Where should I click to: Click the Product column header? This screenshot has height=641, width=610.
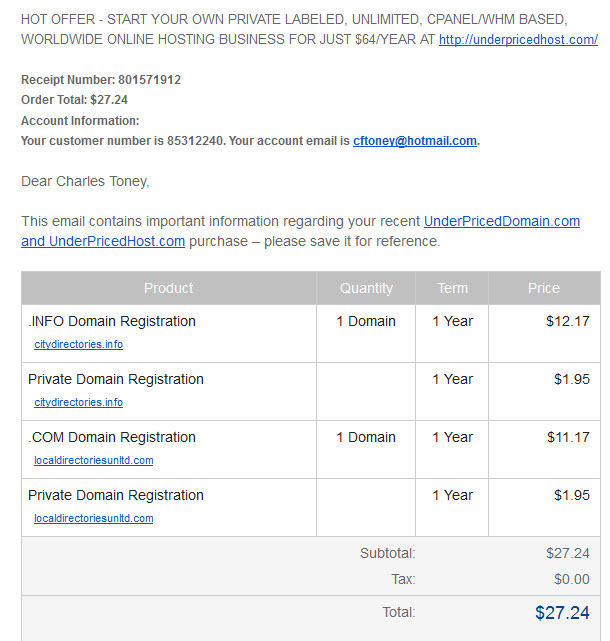168,288
